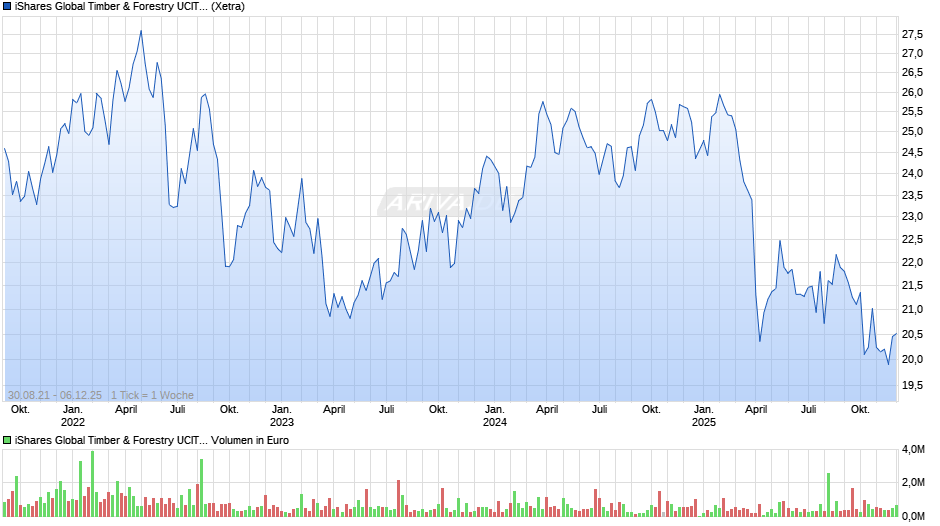Click the iShares Global Timber price chart title
The width and height of the screenshot is (940, 526).
point(129,7)
